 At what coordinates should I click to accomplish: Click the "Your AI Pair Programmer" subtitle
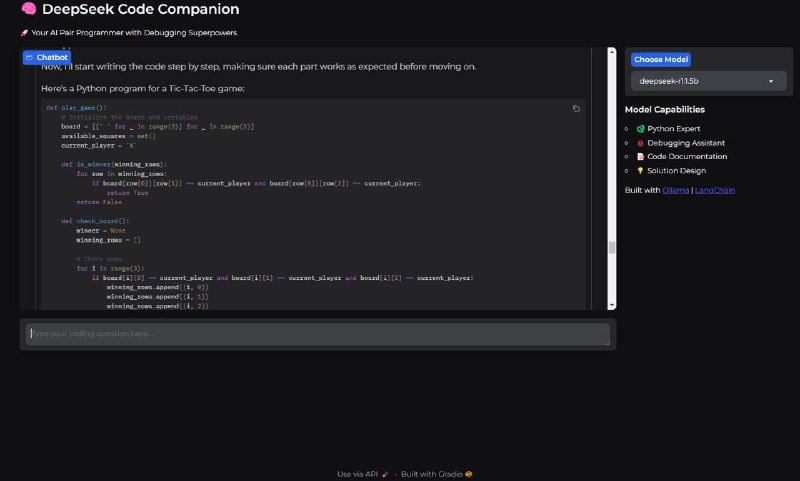pos(134,33)
